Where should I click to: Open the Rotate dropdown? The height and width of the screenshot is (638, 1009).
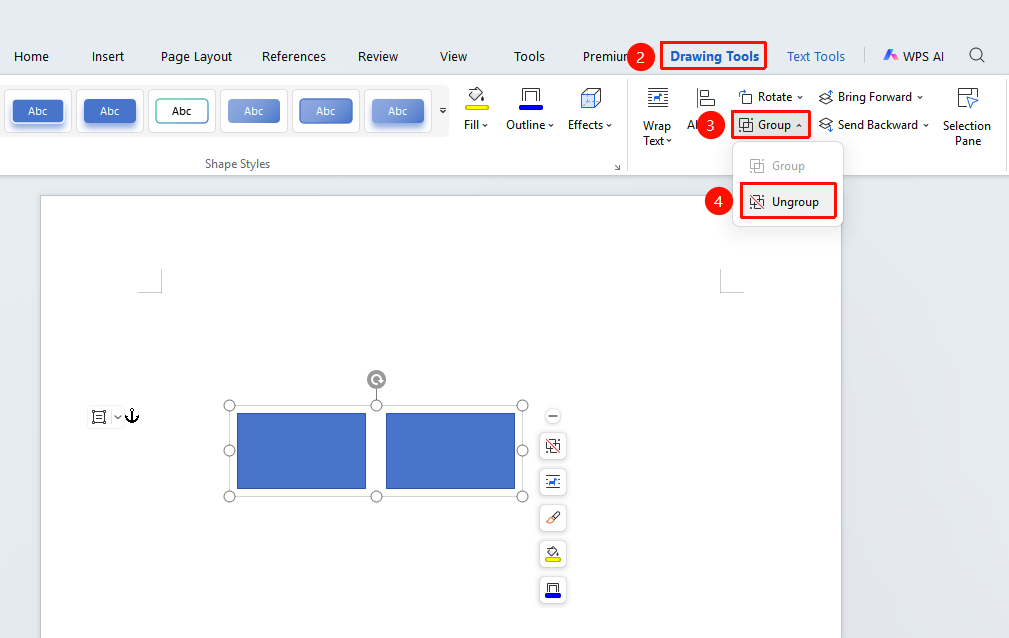pyautogui.click(x=771, y=97)
